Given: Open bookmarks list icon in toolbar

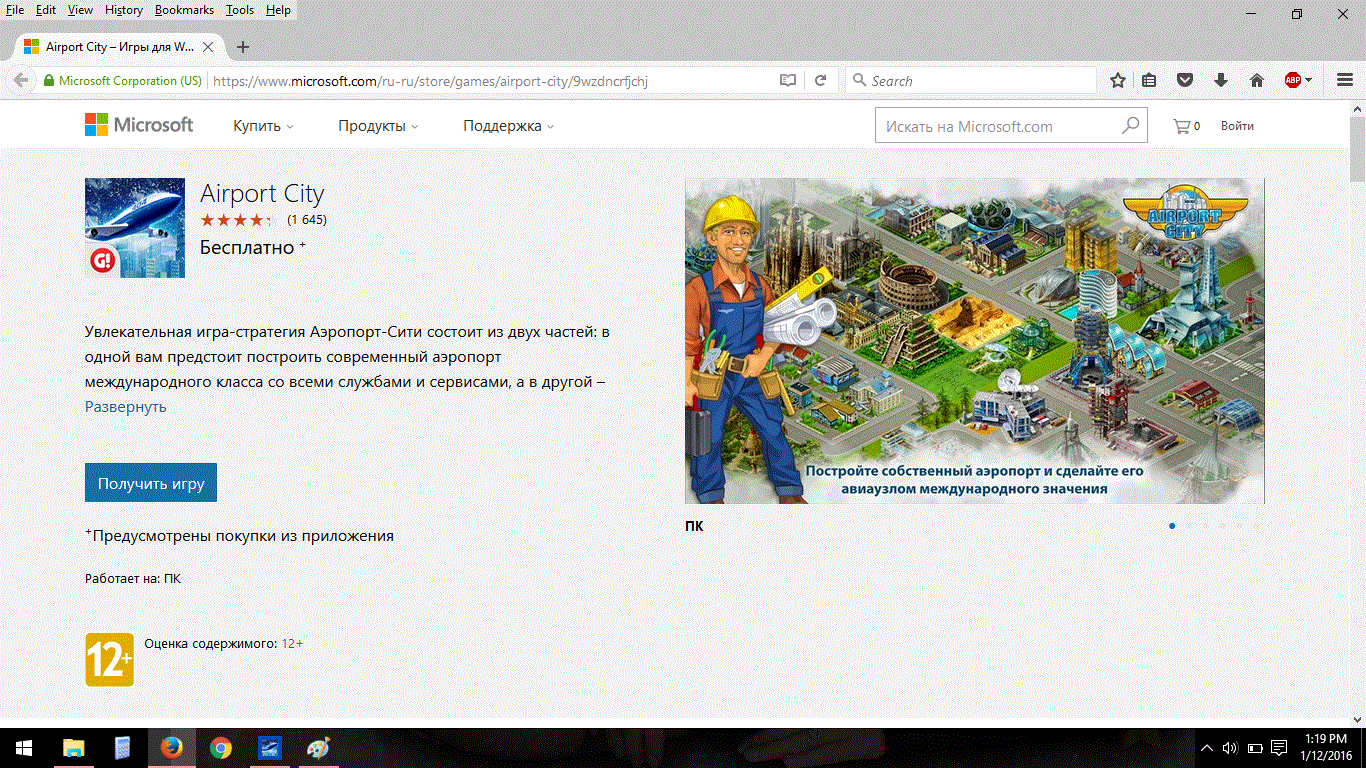Looking at the screenshot, I should click(1149, 81).
